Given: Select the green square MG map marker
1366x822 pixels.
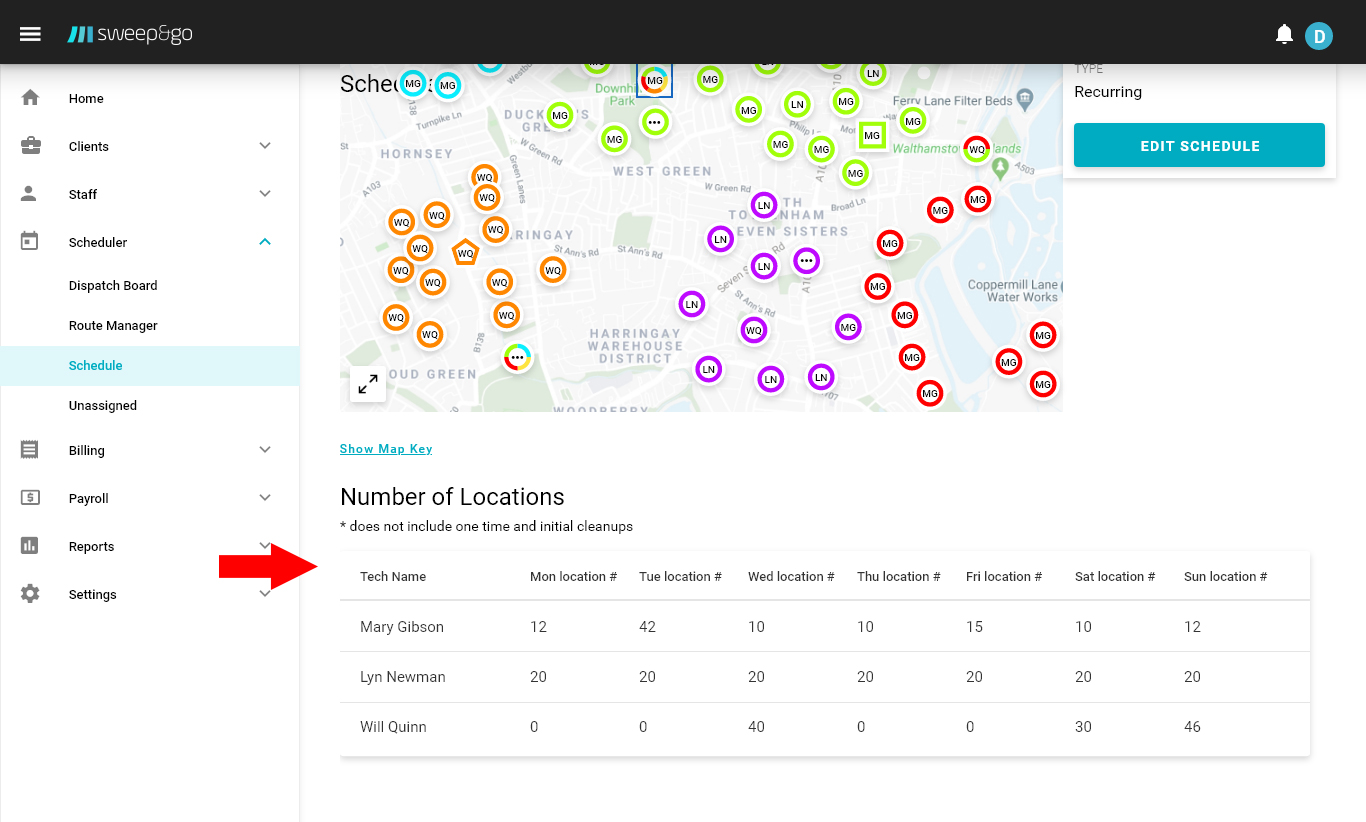Looking at the screenshot, I should 872,135.
